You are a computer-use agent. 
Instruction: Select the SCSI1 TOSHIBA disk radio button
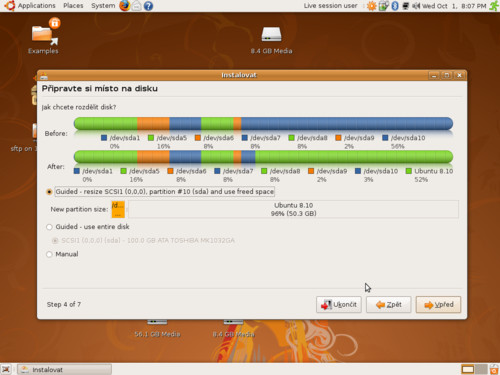(55, 240)
